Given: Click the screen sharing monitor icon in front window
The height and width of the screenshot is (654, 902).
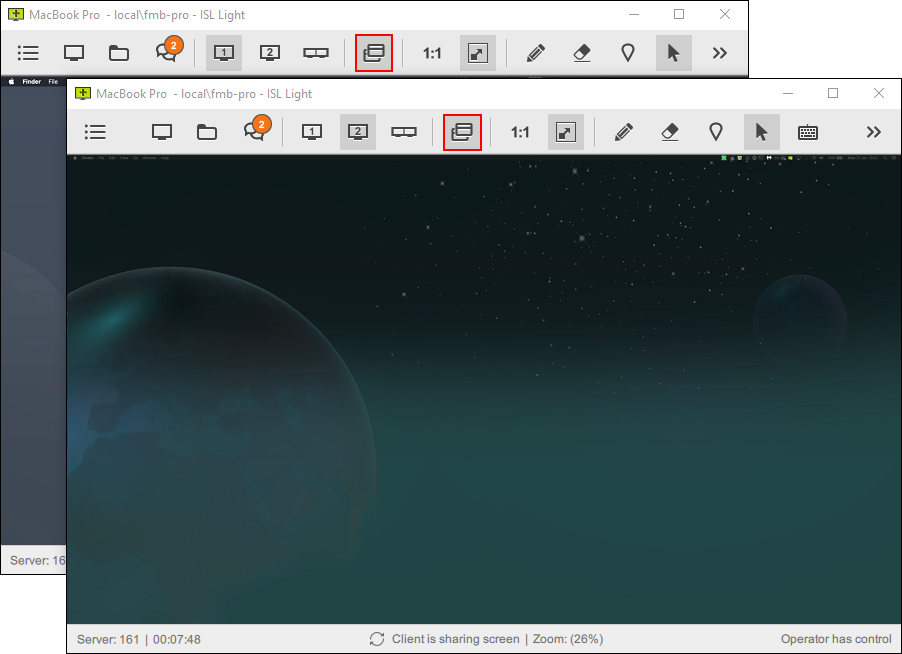Looking at the screenshot, I should click(x=162, y=132).
